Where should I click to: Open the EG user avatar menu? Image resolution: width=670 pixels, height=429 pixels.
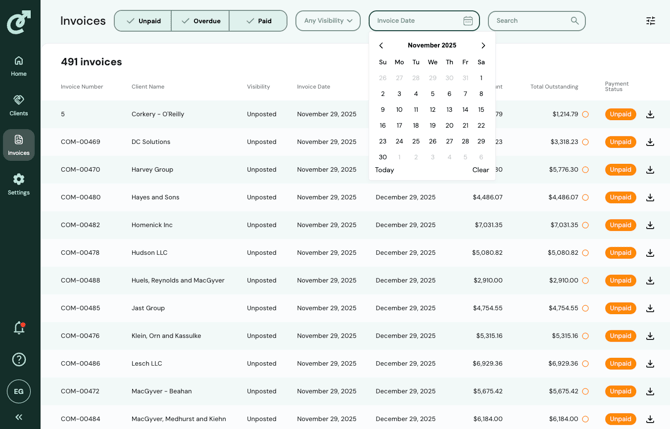click(x=19, y=391)
